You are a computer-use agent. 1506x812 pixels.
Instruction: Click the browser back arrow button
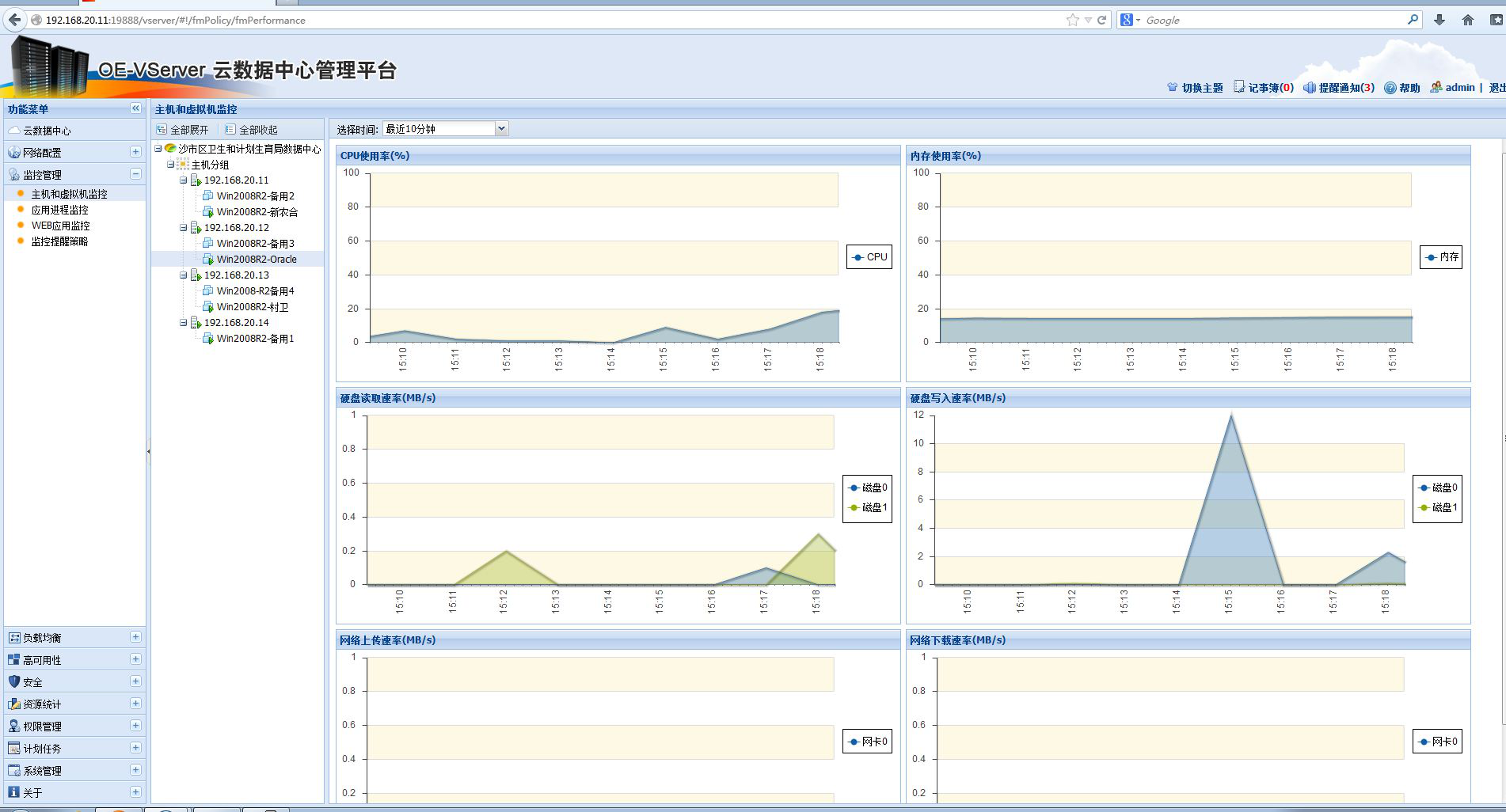coord(15,20)
